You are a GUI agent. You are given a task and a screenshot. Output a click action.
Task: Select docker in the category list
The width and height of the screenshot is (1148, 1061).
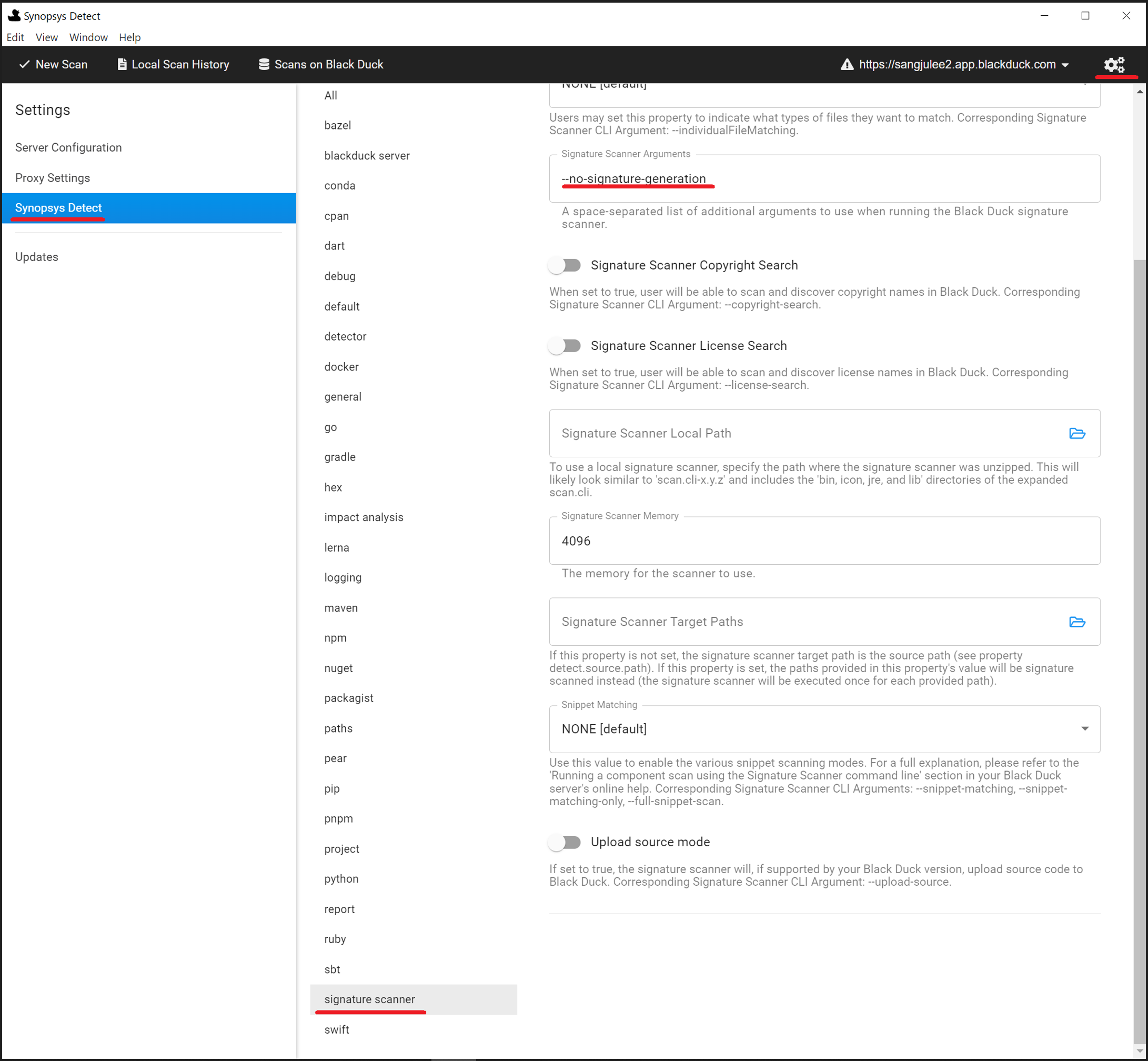click(x=341, y=366)
